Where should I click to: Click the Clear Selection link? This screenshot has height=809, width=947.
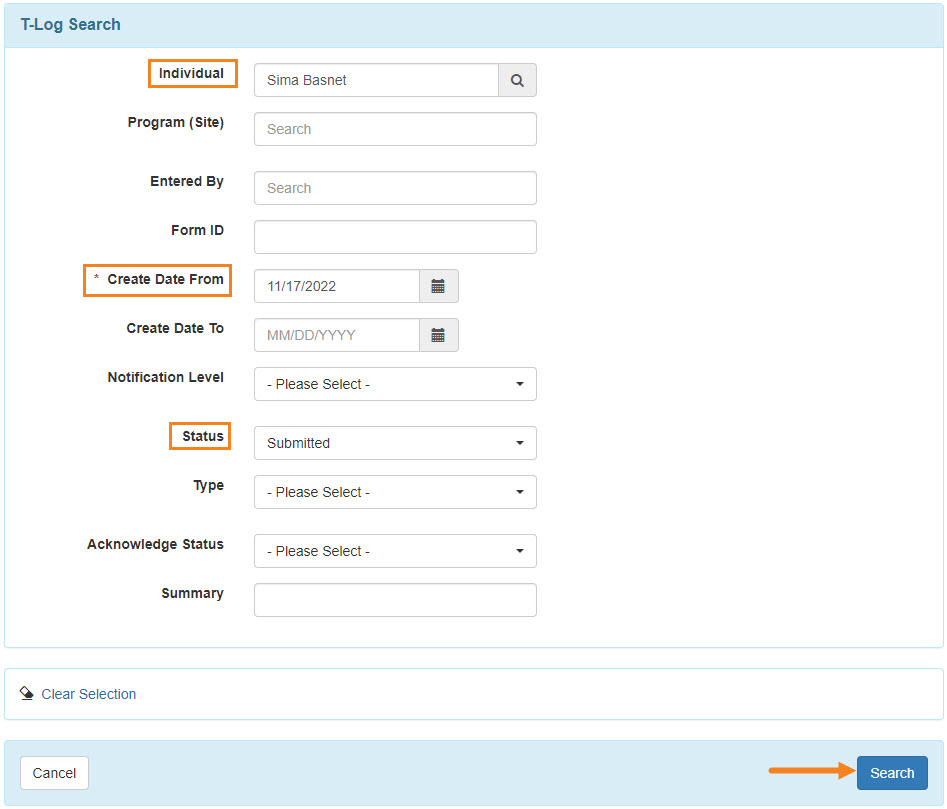coord(89,694)
